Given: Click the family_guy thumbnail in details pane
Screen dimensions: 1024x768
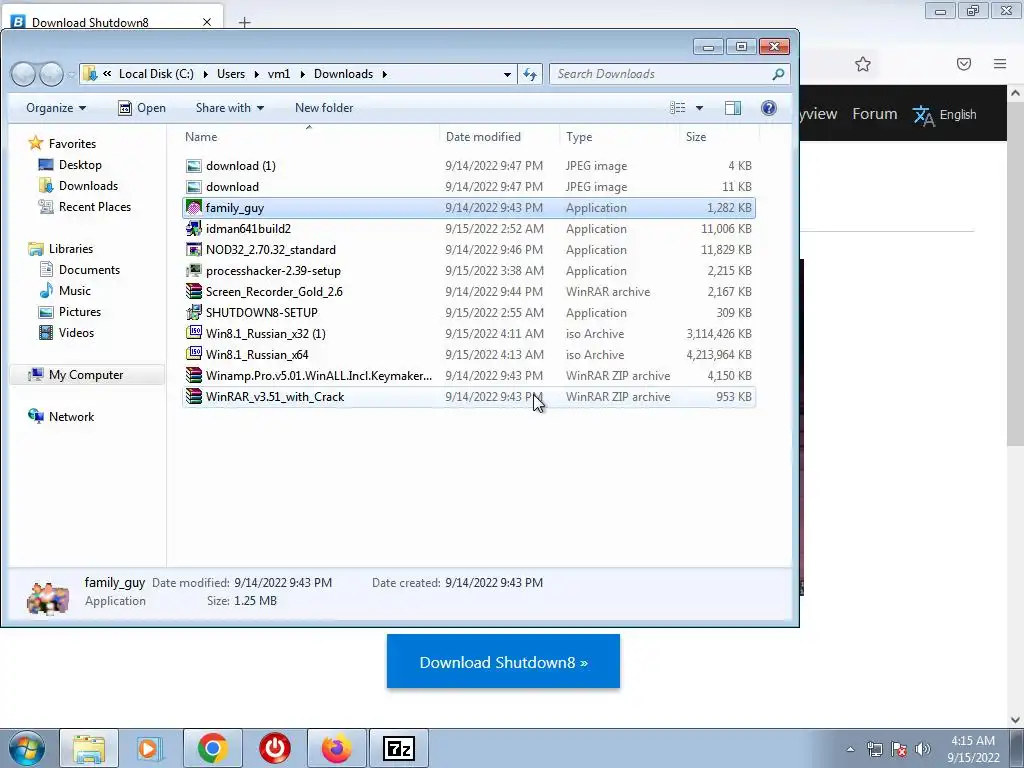Looking at the screenshot, I should point(48,597).
